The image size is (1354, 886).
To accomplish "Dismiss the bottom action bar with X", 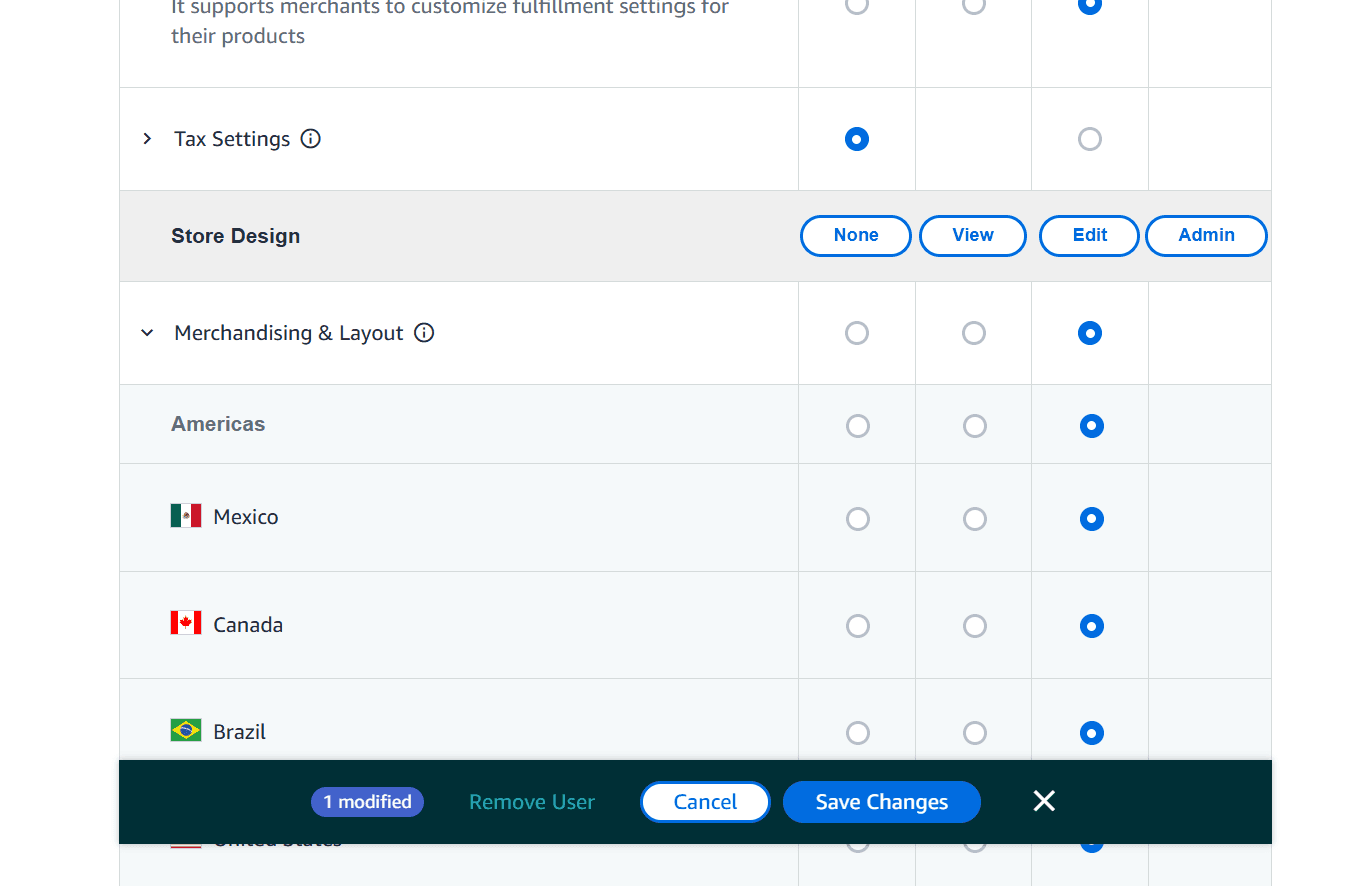I will [x=1044, y=801].
